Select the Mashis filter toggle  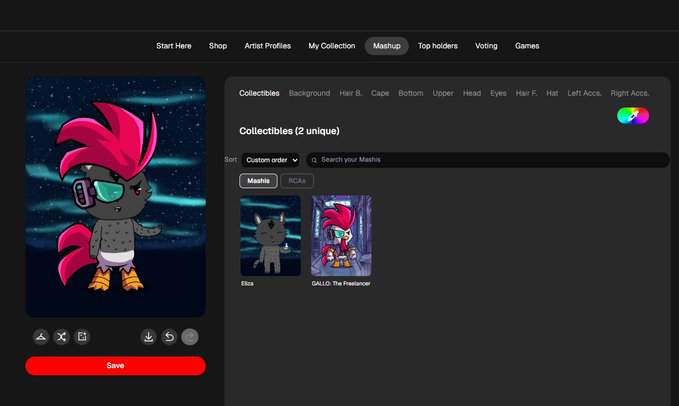(258, 181)
